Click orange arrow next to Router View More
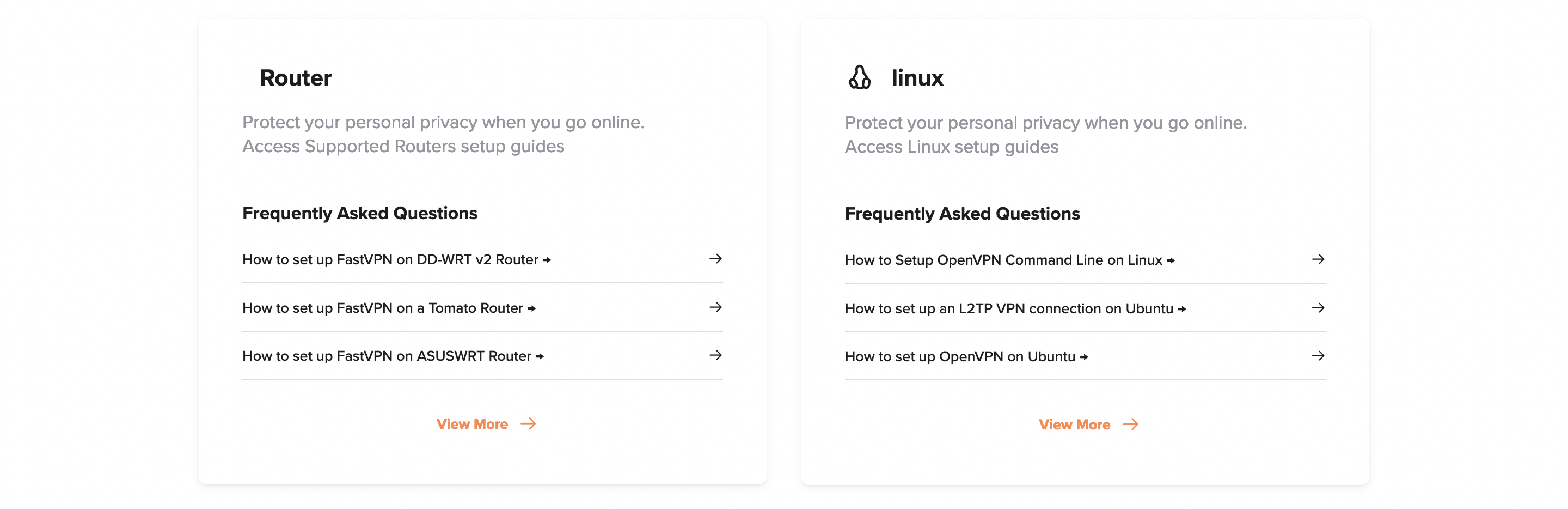 [x=528, y=423]
